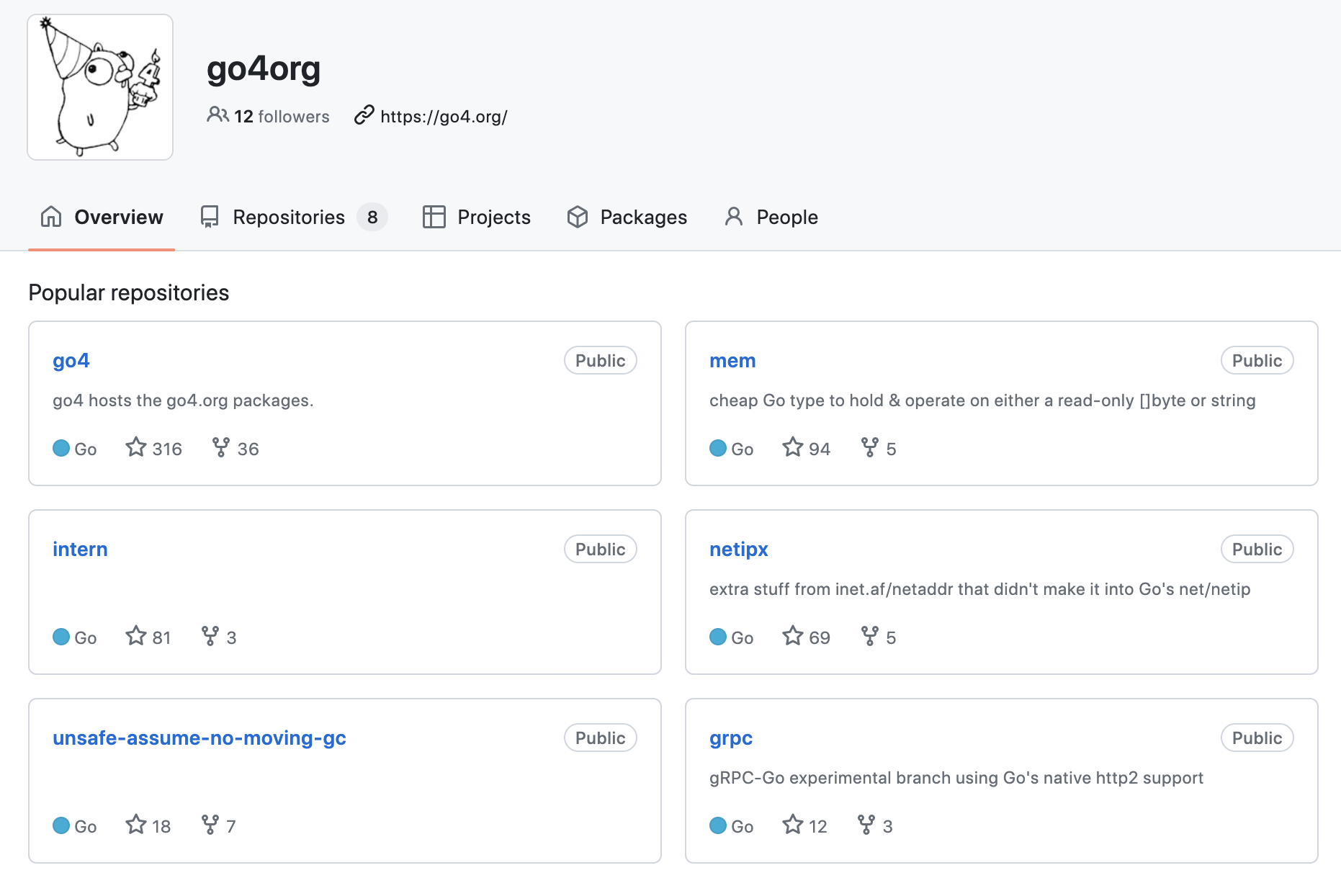The width and height of the screenshot is (1341, 896).
Task: Click the star icon on go4 repository
Action: [x=136, y=448]
